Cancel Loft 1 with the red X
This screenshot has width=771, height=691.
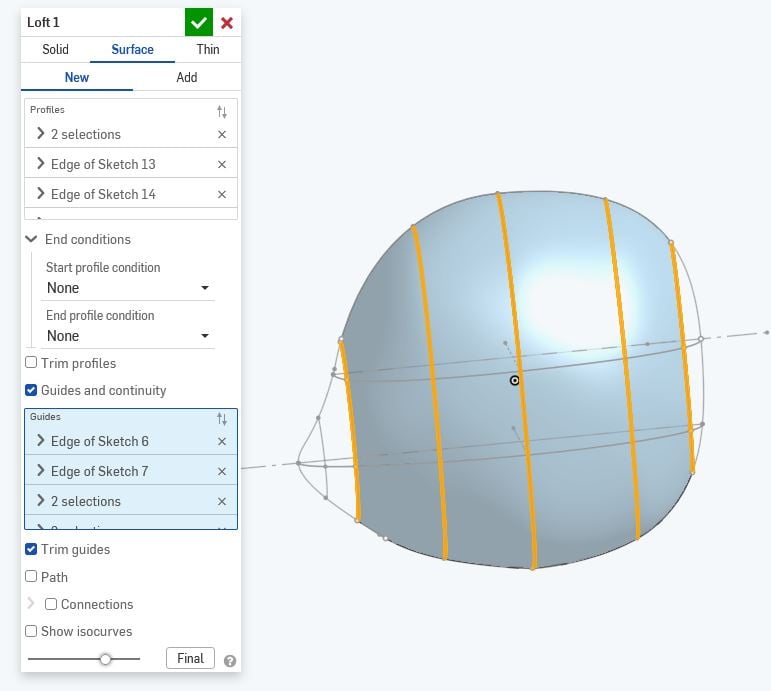tap(227, 23)
